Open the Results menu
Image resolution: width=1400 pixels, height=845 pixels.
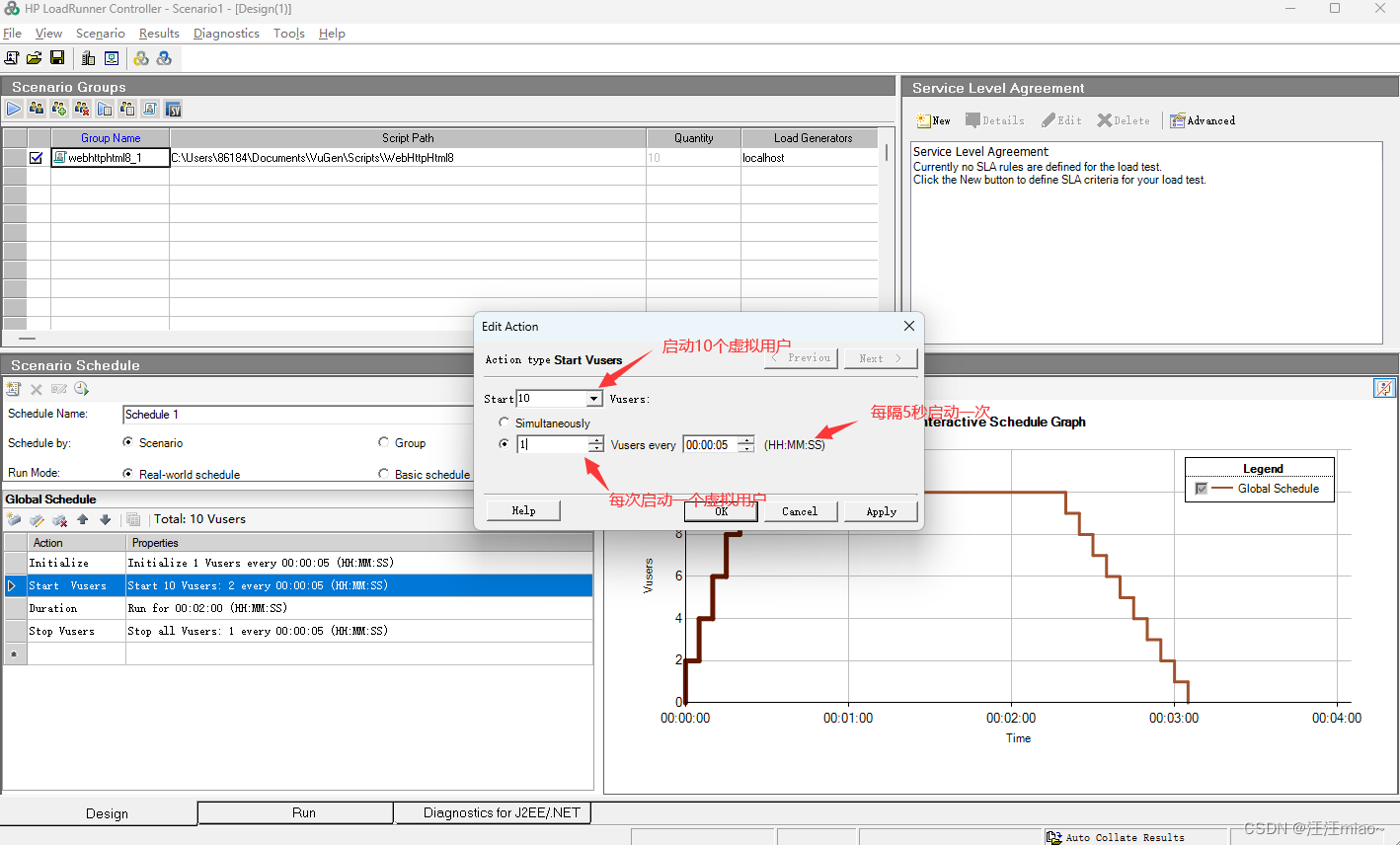(159, 34)
